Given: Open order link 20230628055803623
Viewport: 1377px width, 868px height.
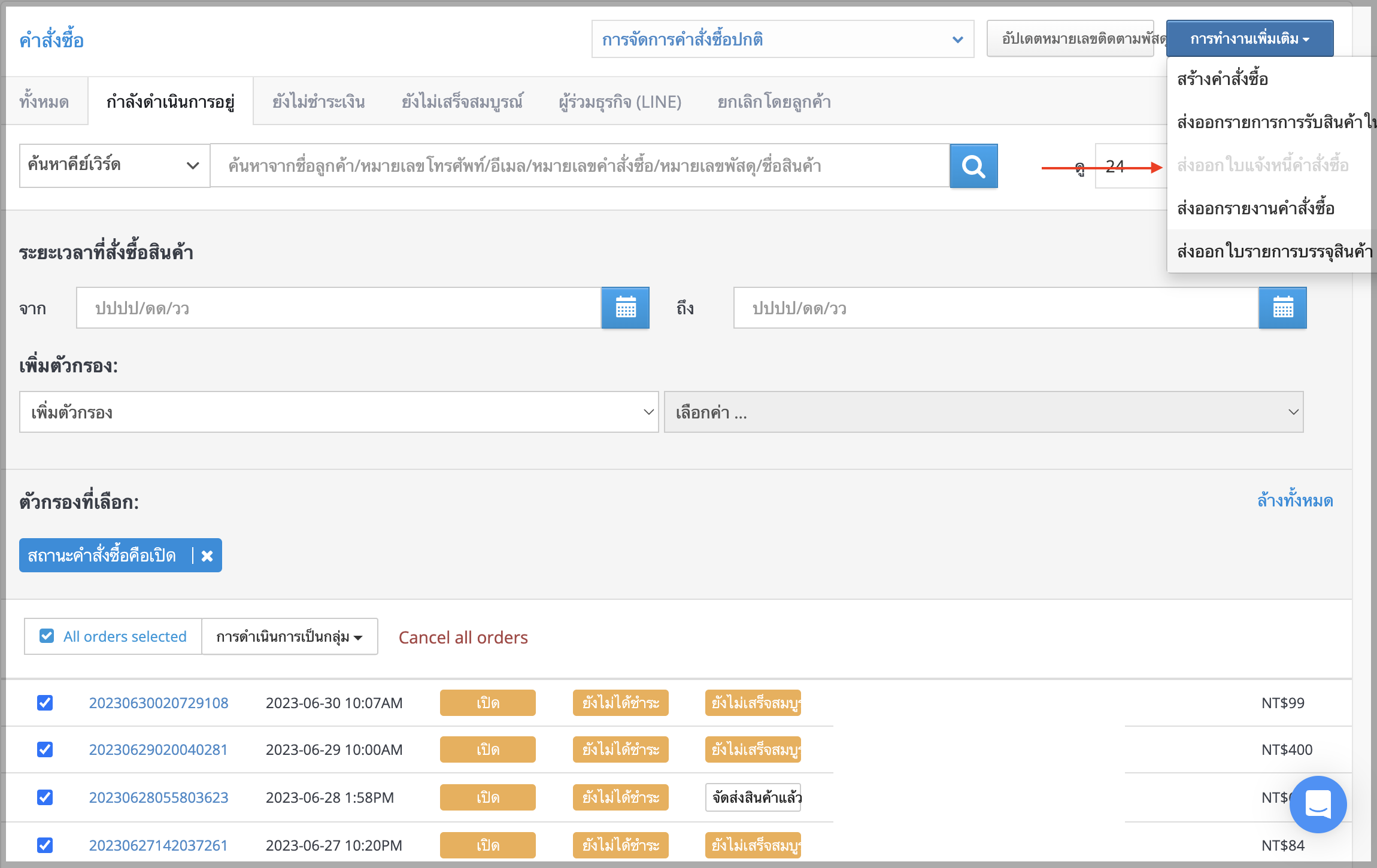Looking at the screenshot, I should pyautogui.click(x=159, y=797).
